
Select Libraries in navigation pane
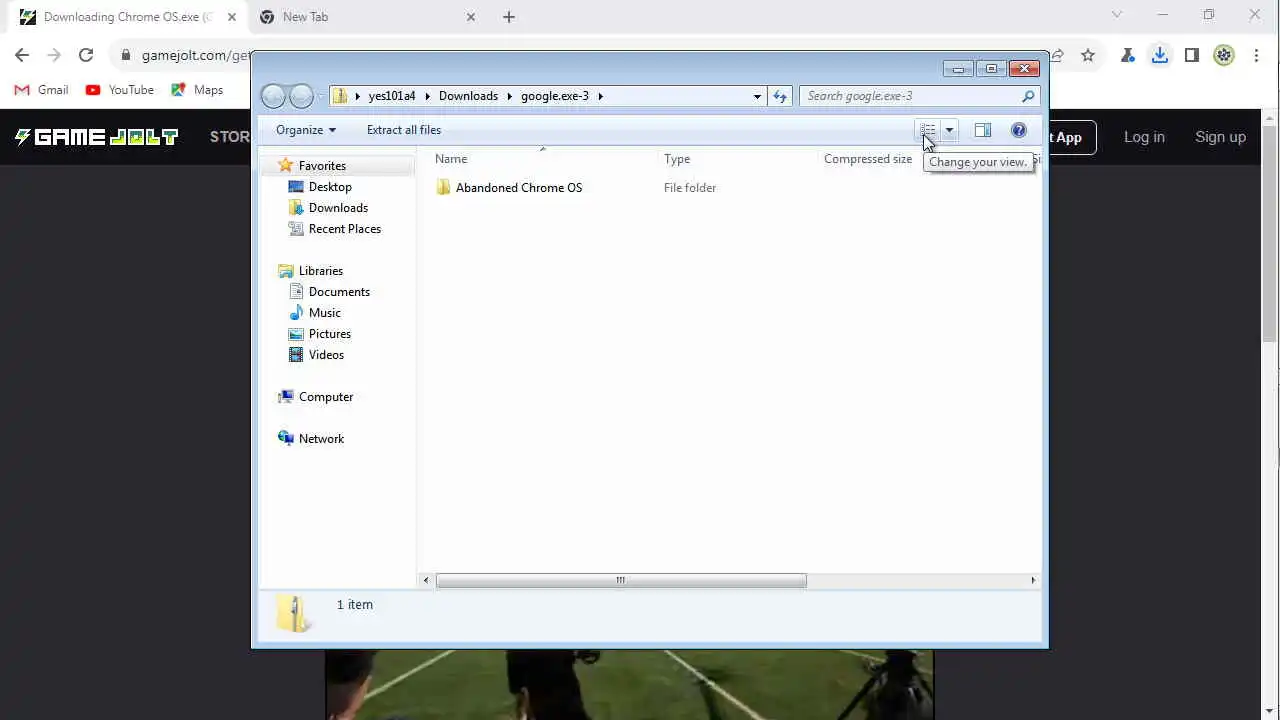click(321, 271)
